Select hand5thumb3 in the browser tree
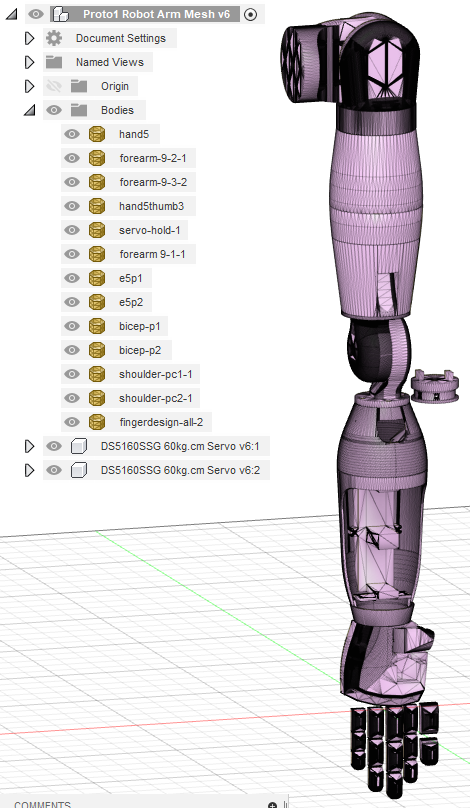Viewport: 470px width, 808px height. 152,206
